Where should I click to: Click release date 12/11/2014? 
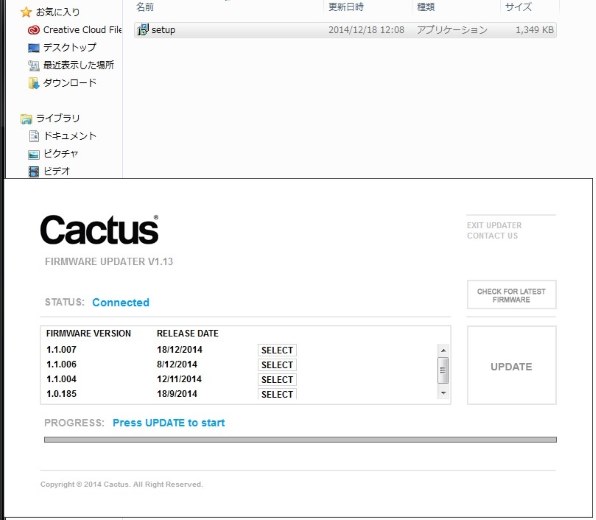(179, 379)
